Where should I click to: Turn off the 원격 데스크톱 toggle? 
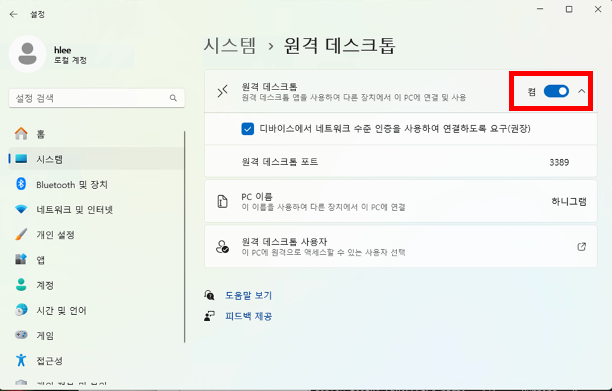coord(556,91)
